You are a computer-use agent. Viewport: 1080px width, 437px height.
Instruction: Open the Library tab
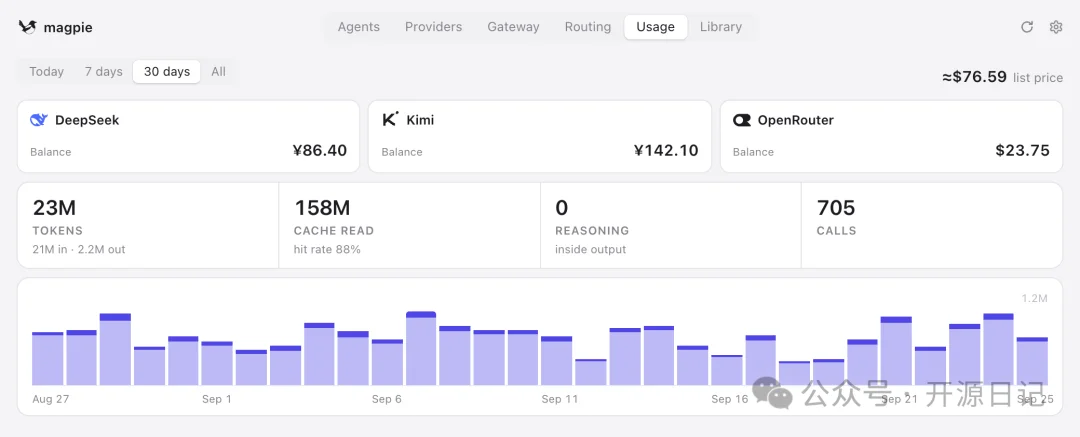[720, 27]
